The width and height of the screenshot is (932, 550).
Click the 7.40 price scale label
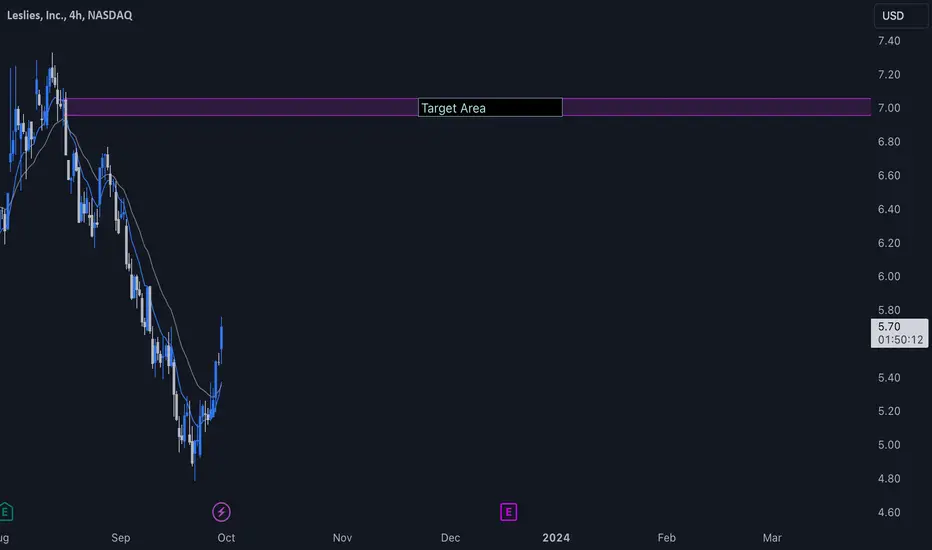889,41
